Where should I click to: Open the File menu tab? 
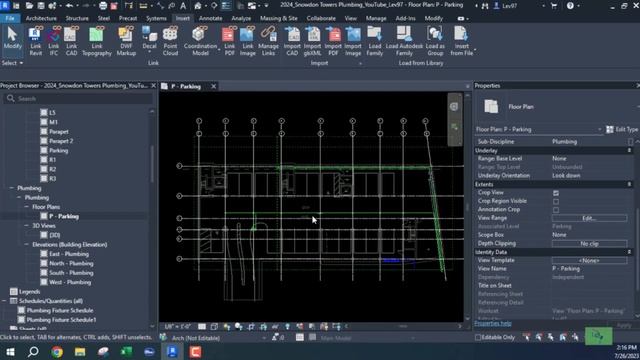10,18
